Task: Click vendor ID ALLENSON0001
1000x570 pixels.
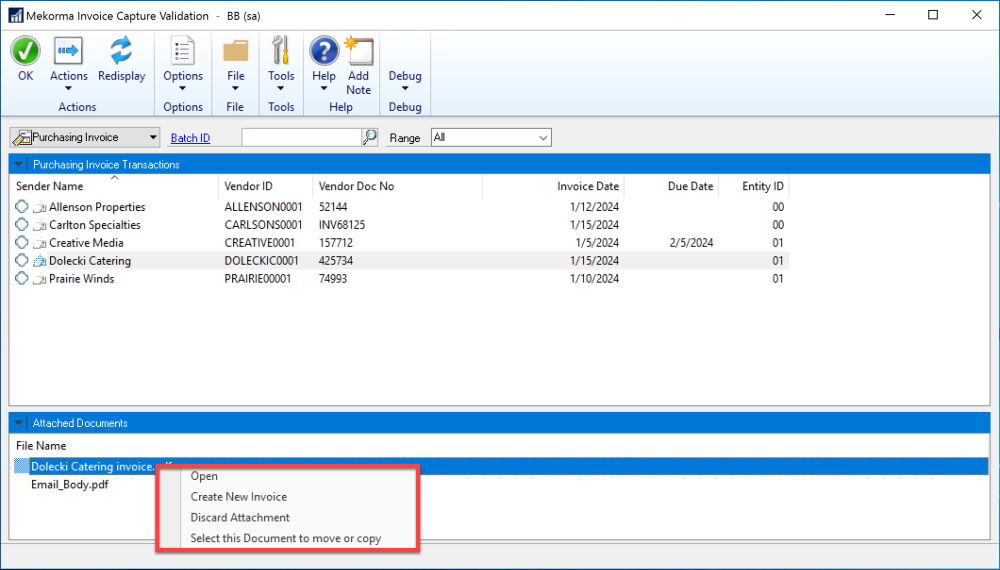Action: 263,207
